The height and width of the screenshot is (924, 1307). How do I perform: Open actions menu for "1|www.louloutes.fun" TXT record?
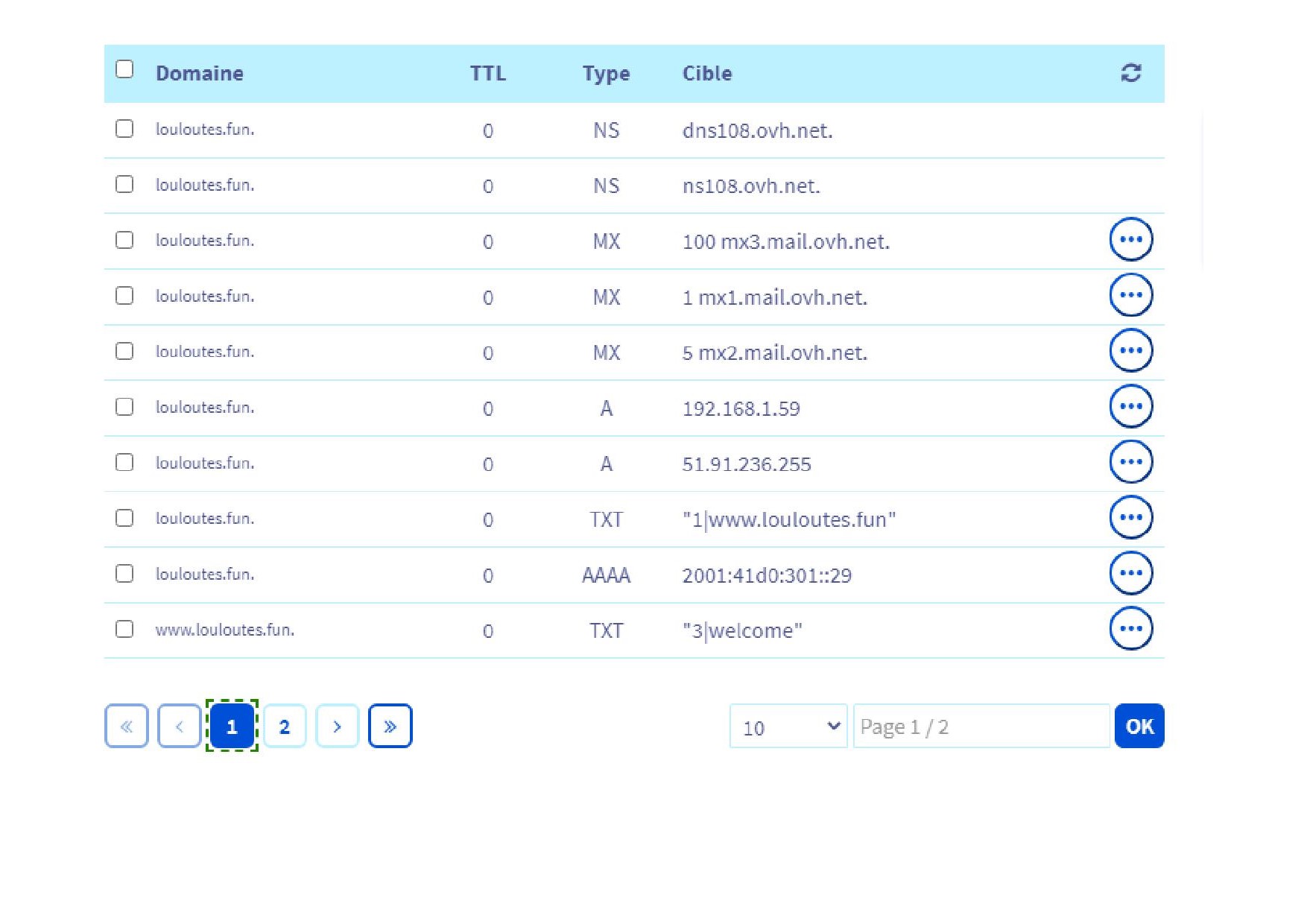1130,518
